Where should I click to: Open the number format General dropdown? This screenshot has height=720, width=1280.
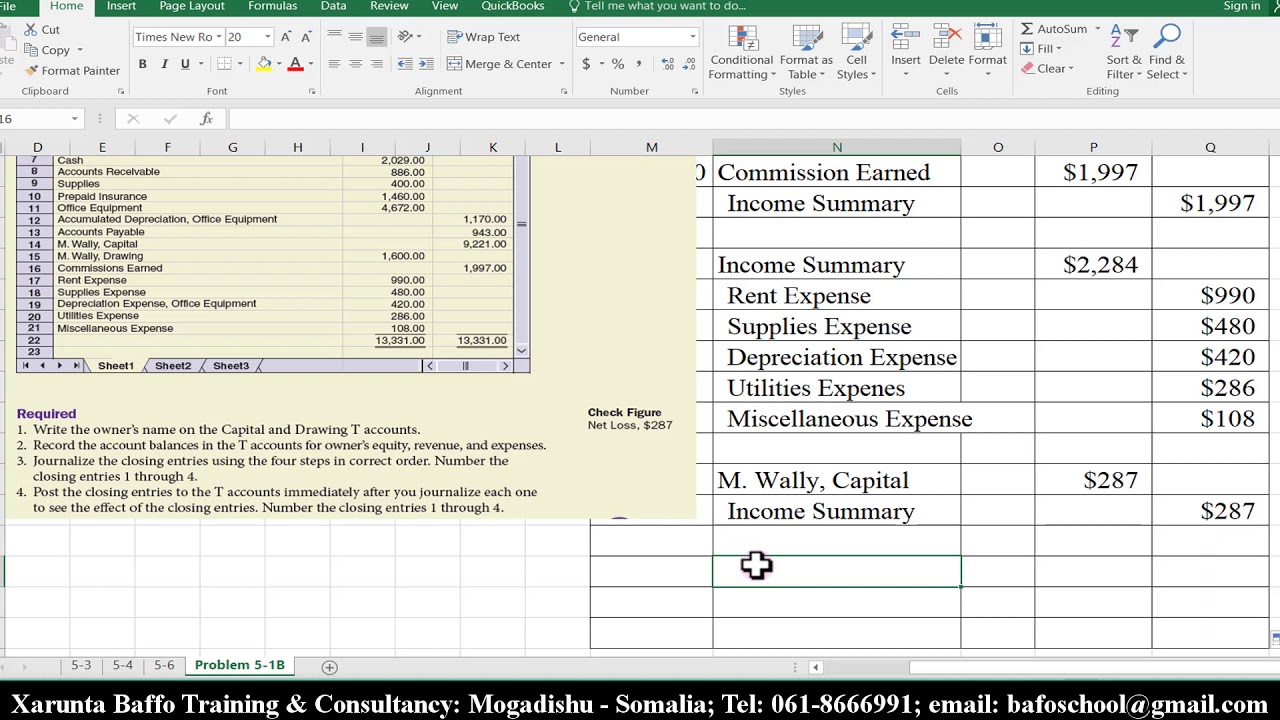point(692,37)
